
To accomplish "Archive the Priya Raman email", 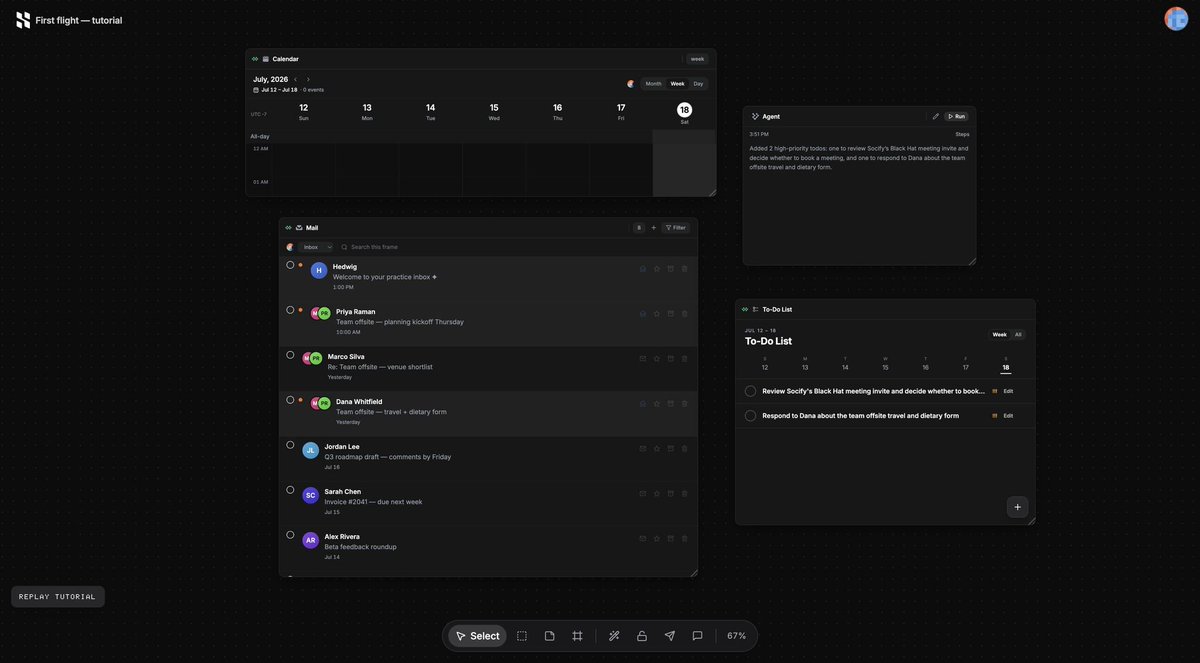I will [671, 313].
